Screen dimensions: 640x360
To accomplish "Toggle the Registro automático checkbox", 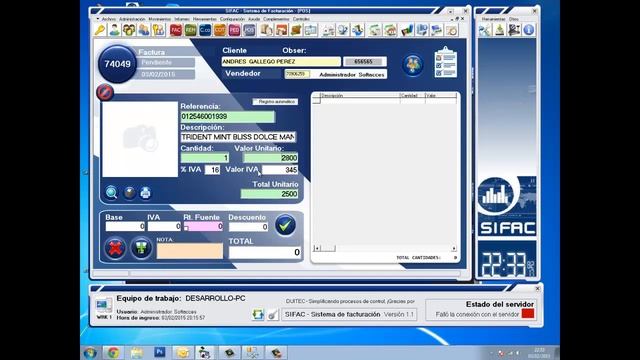I will [x=256, y=102].
